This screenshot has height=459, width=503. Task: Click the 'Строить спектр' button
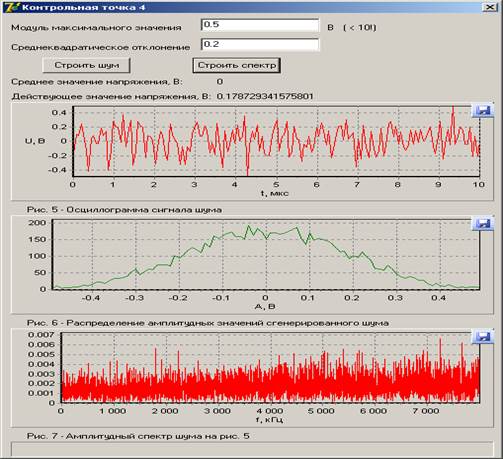tap(237, 65)
